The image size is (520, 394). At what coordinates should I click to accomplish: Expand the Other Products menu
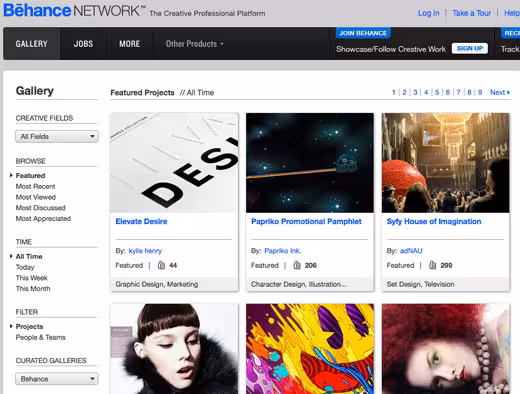[194, 44]
